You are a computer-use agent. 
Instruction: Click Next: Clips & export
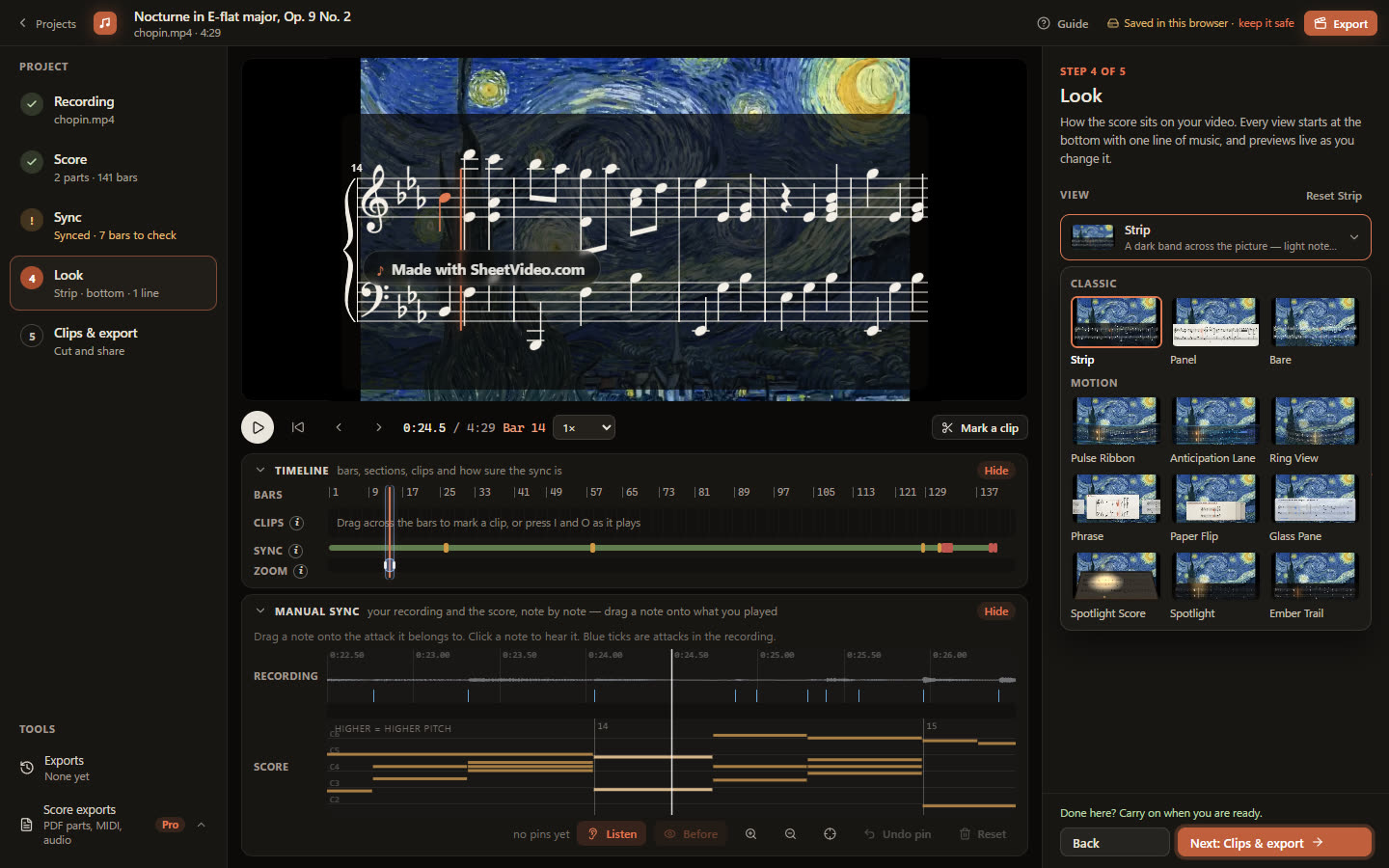coord(1274,843)
